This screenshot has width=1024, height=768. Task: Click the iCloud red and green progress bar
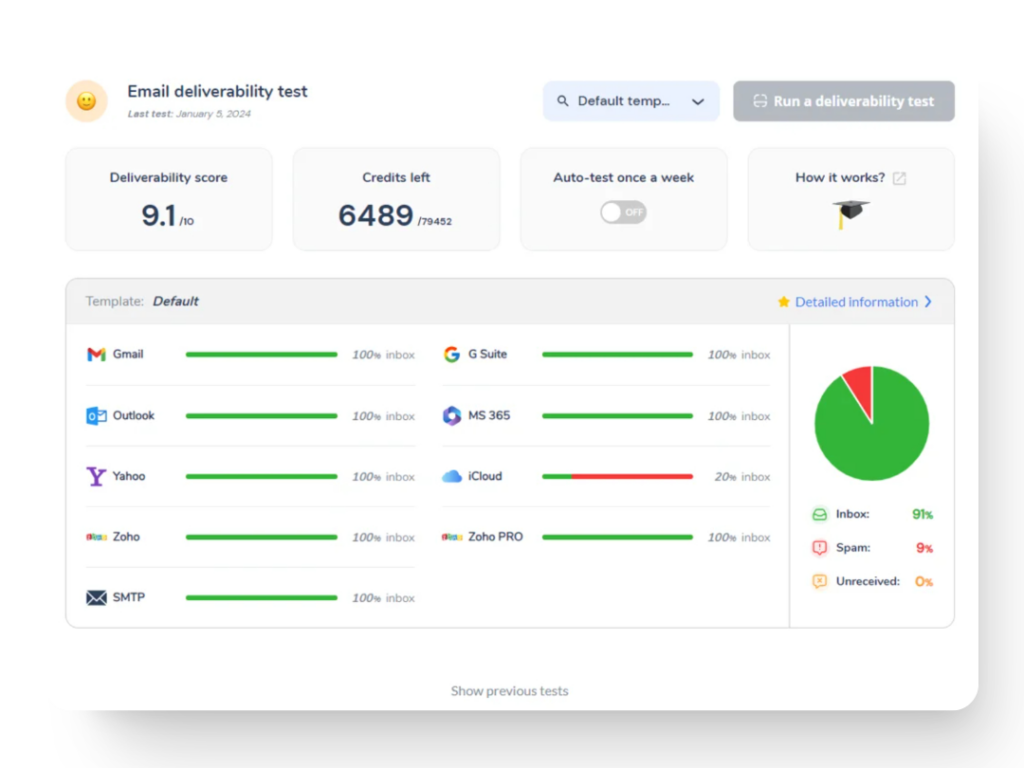[617, 477]
